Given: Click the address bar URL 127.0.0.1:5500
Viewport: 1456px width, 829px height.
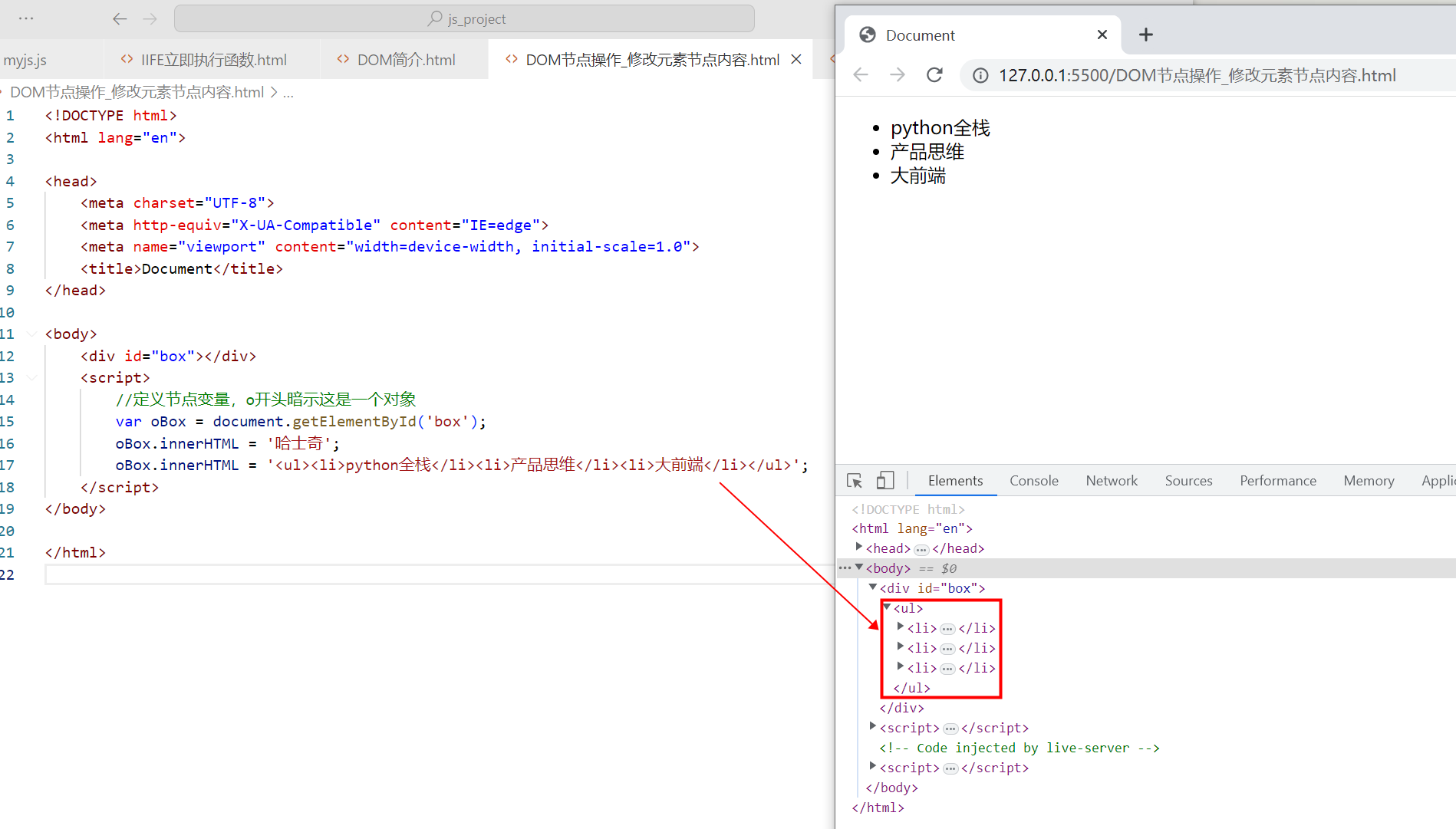Looking at the screenshot, I should coord(1197,75).
